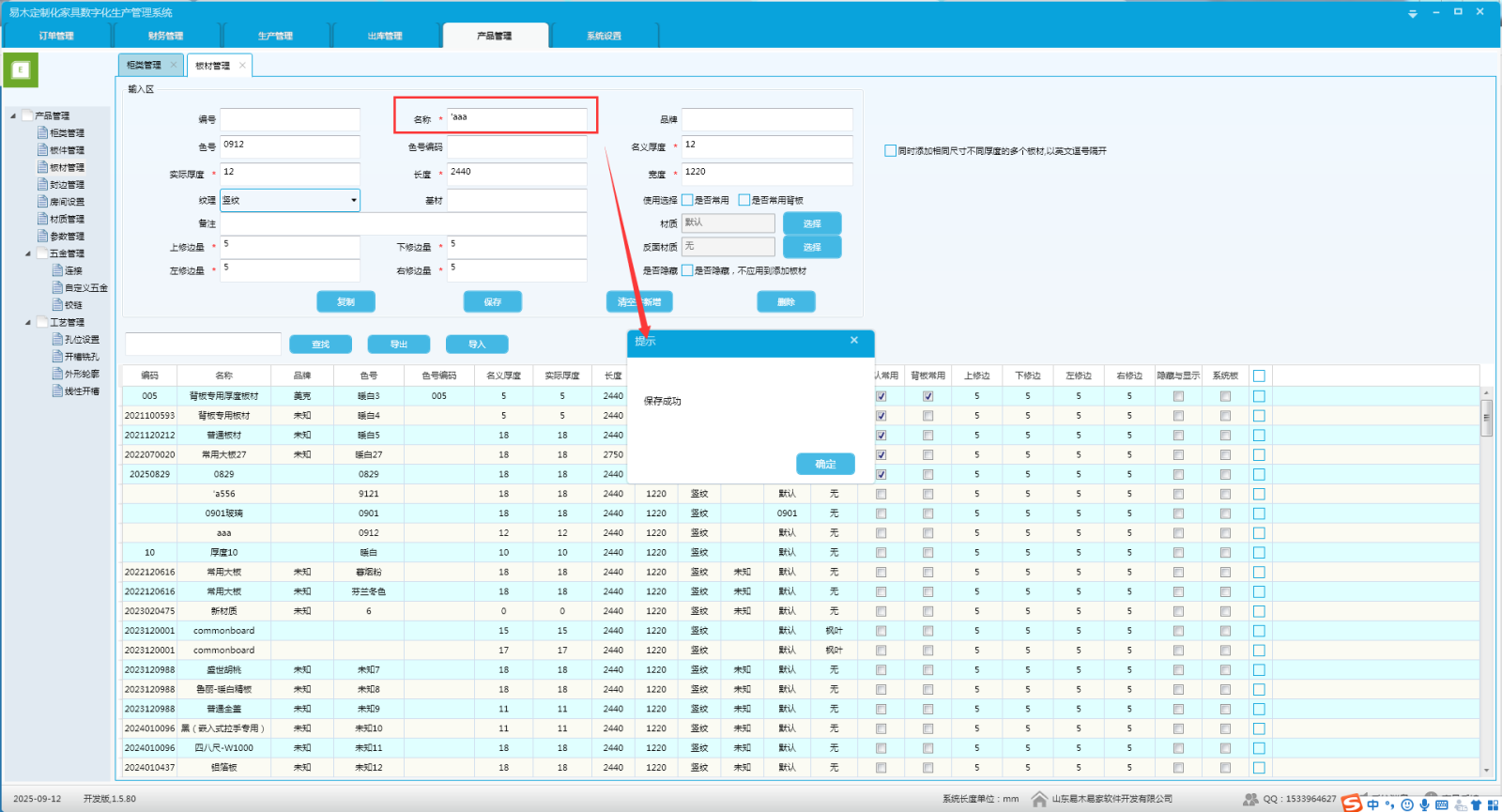Open 柜类管理 in the sidebar tree
1502x812 pixels.
pos(66,133)
